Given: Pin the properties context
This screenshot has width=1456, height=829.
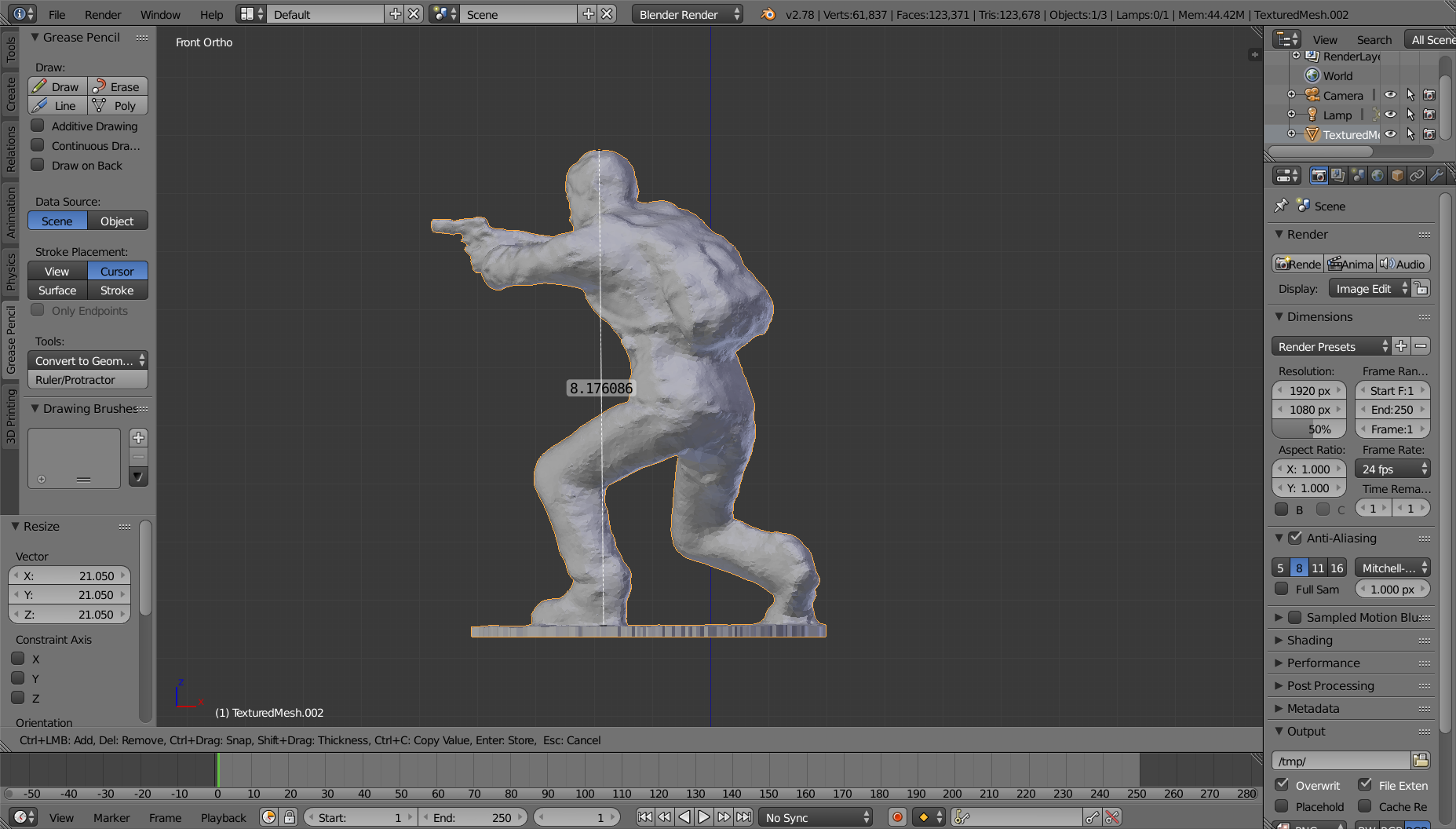Looking at the screenshot, I should pyautogui.click(x=1281, y=206).
